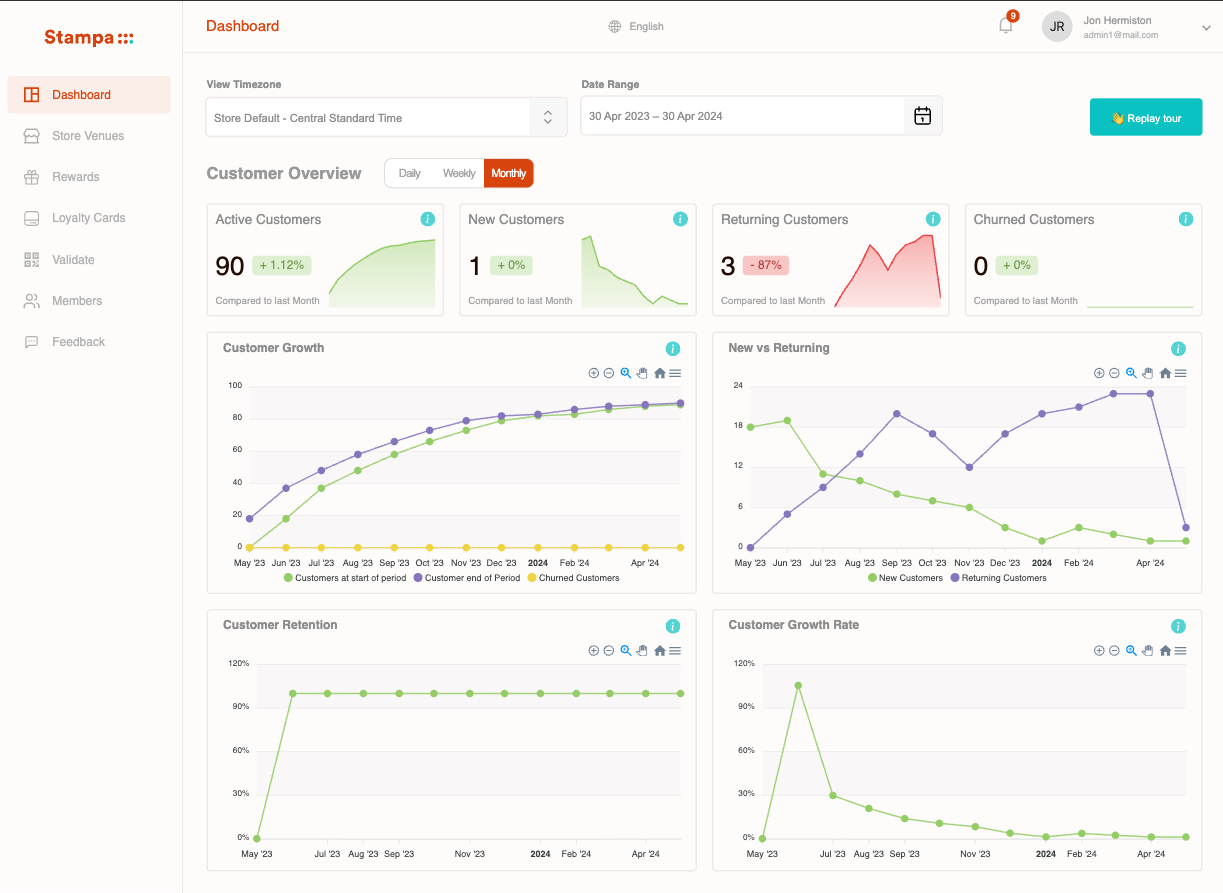
Task: Switch to the Weekly view
Action: (x=459, y=172)
